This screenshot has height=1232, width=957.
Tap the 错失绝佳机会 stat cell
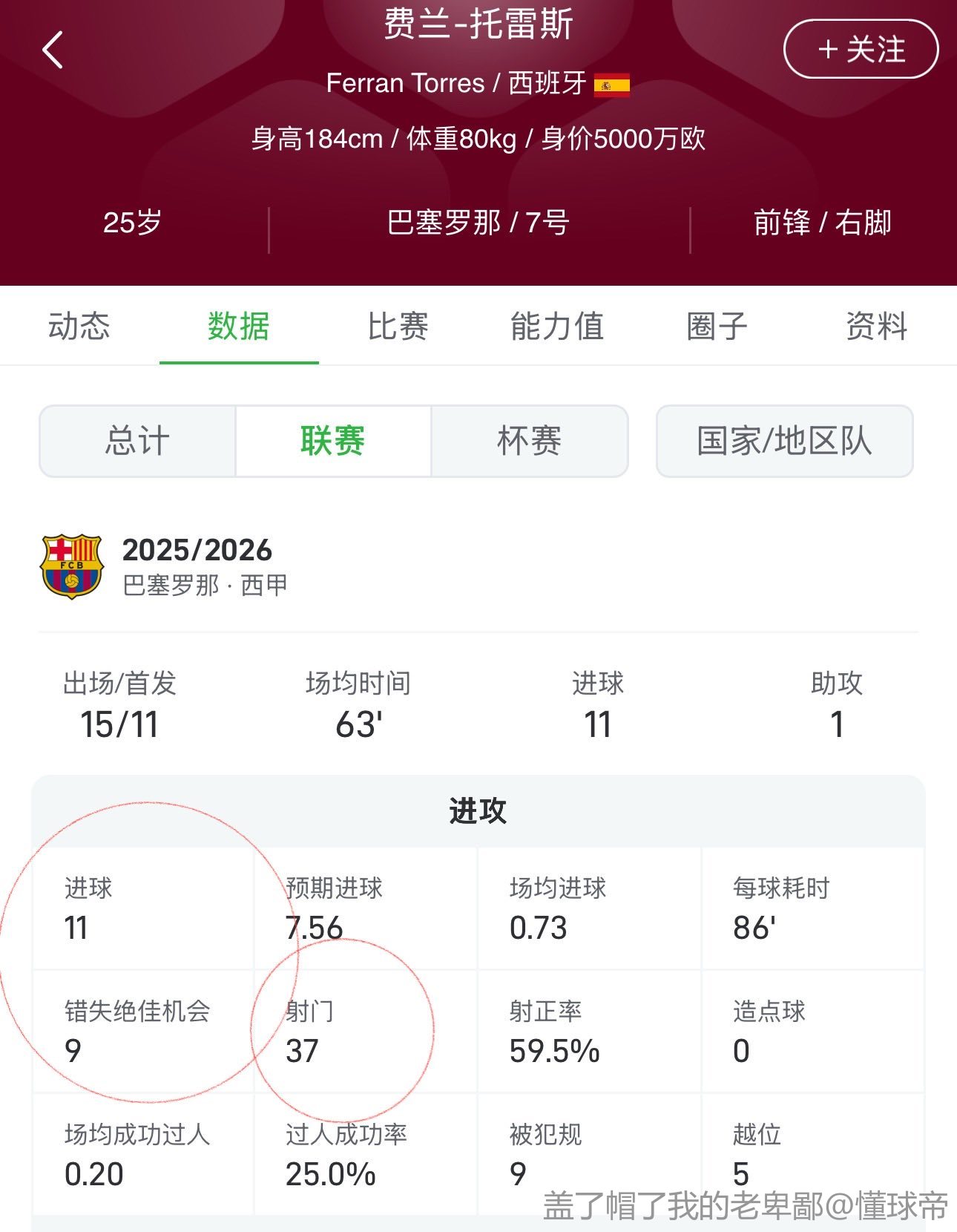(143, 1032)
